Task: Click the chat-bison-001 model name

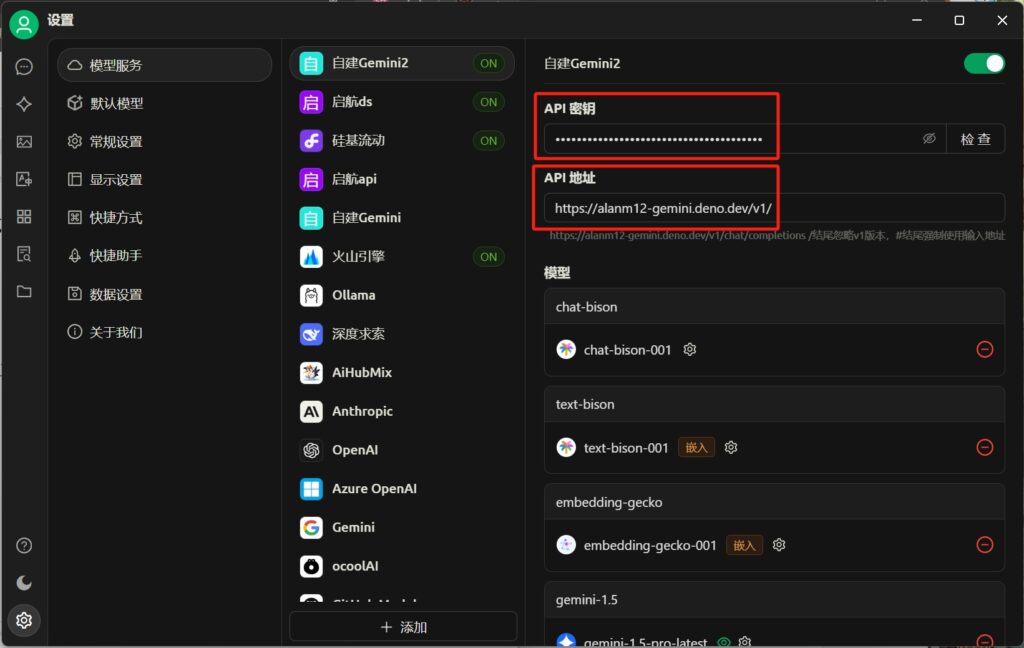Action: pyautogui.click(x=628, y=350)
